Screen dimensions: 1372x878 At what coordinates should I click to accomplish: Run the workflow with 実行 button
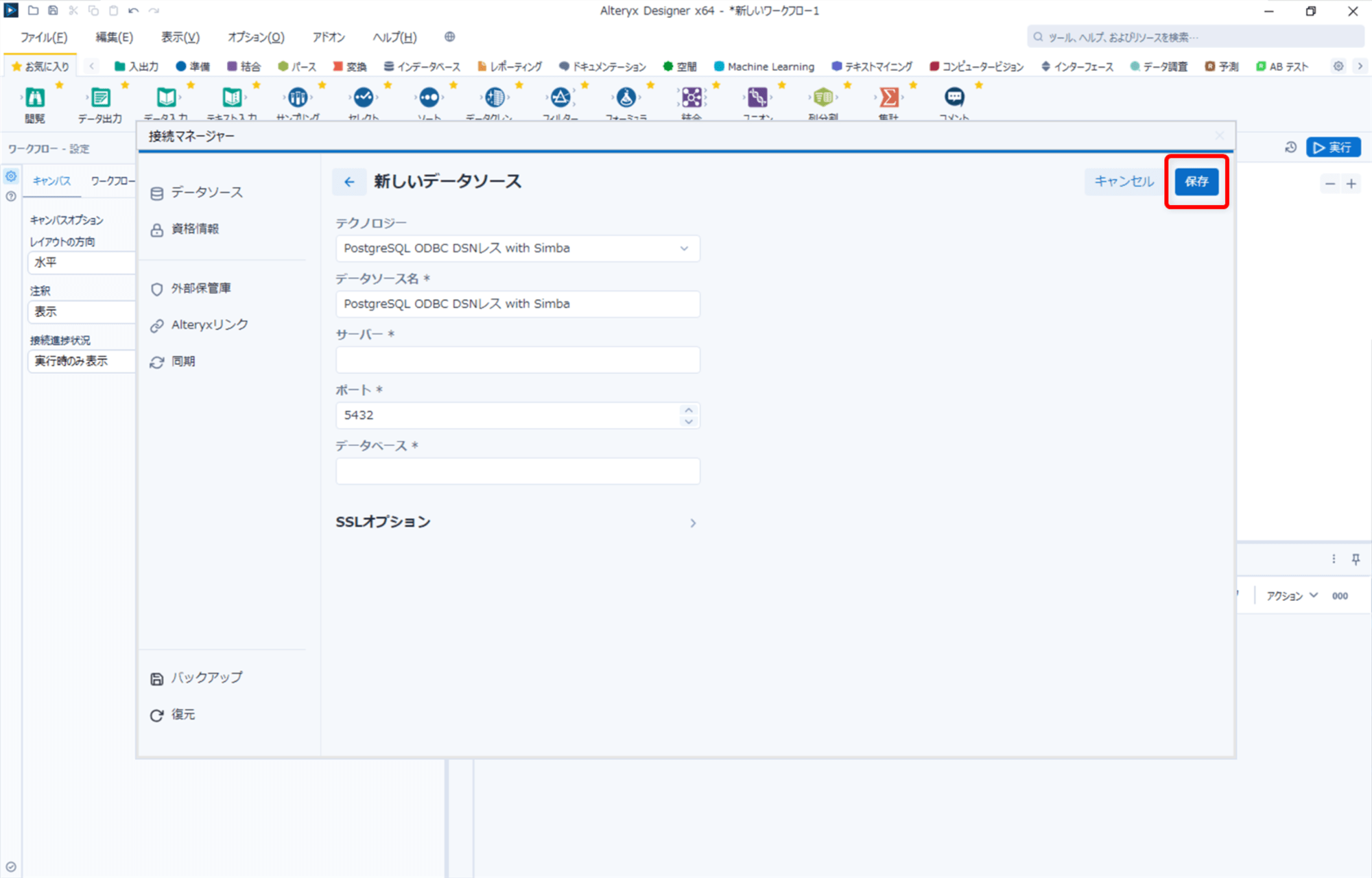point(1333,147)
